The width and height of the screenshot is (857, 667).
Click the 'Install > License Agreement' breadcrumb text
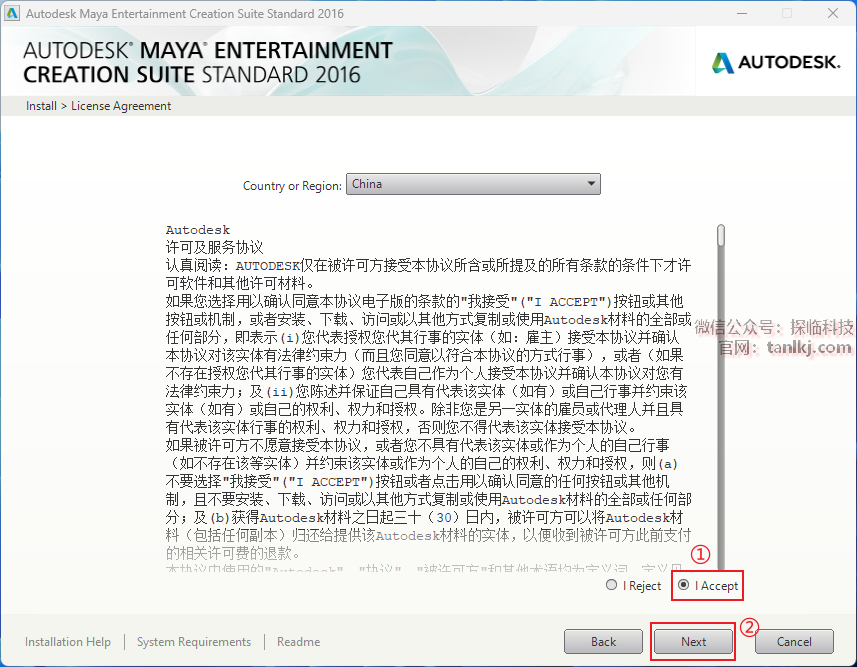pos(98,106)
